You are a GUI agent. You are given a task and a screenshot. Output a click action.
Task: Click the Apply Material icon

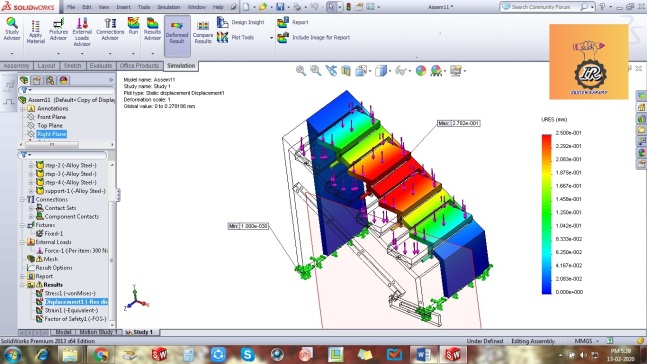click(x=35, y=32)
